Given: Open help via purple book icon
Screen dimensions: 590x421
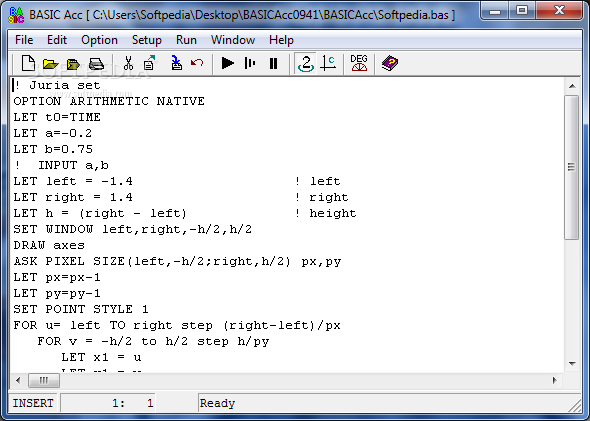Looking at the screenshot, I should pyautogui.click(x=389, y=63).
